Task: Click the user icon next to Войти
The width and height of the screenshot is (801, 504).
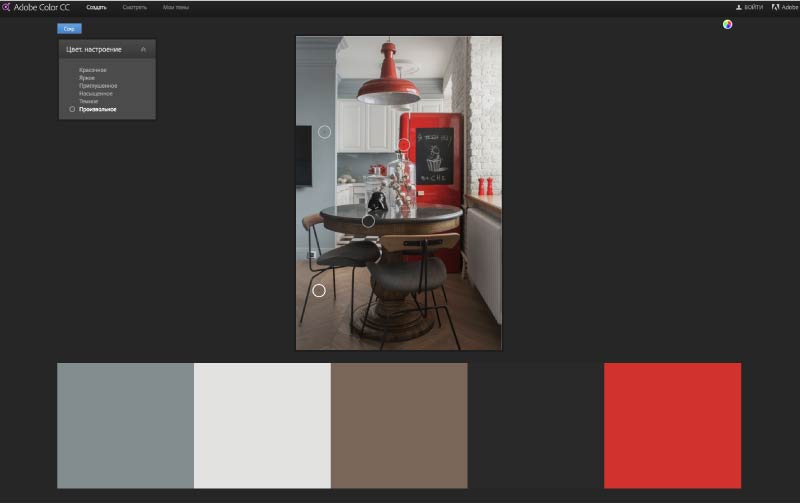Action: [739, 7]
